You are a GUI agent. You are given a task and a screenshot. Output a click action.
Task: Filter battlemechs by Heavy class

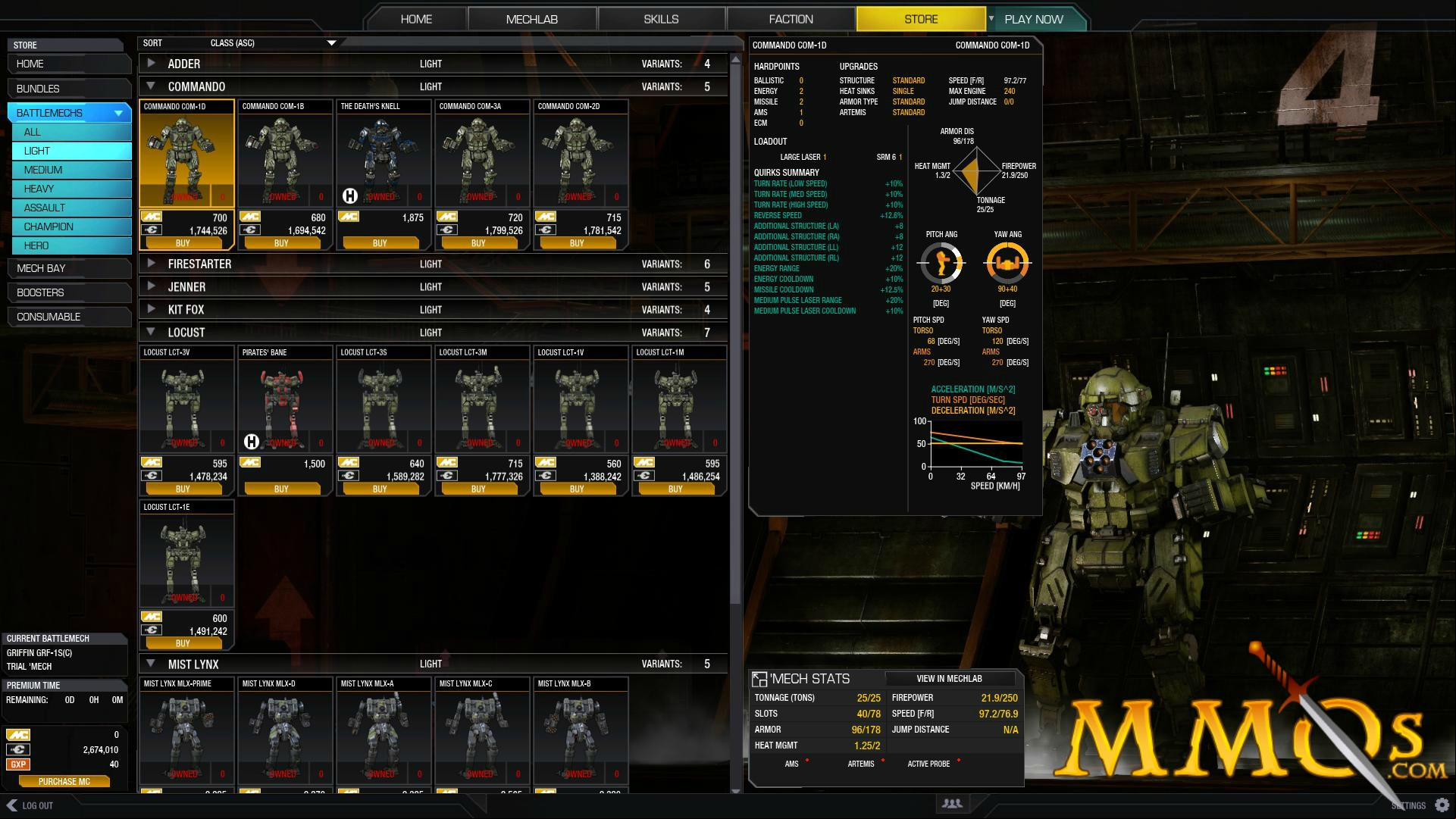pos(72,189)
